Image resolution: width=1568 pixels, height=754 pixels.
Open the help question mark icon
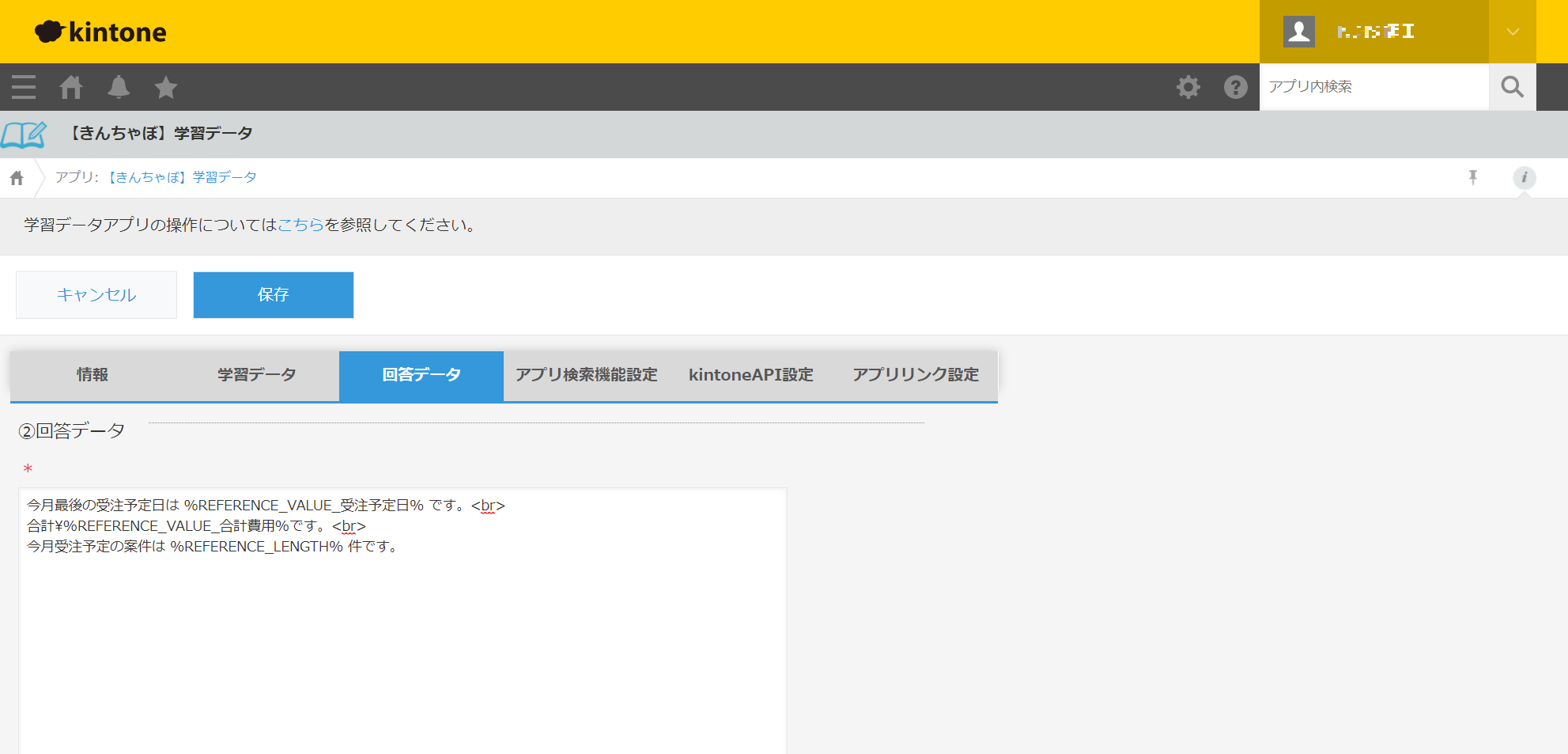(1235, 87)
